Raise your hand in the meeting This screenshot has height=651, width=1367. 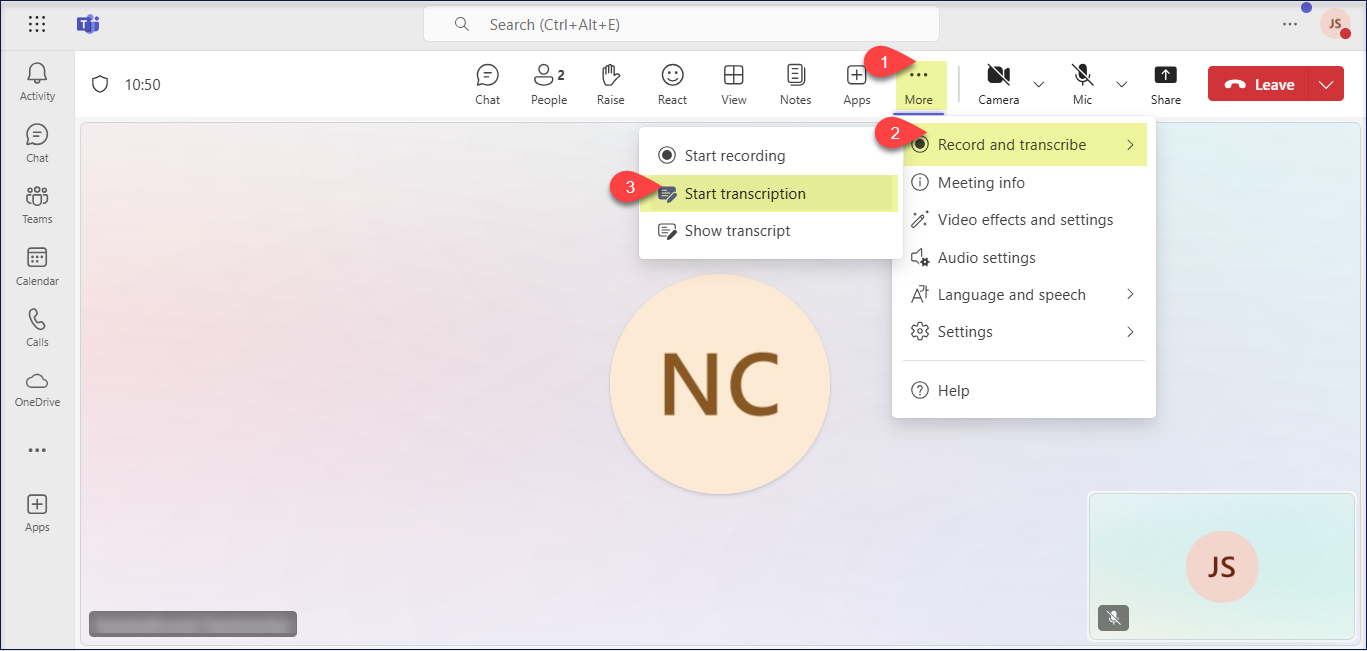click(x=610, y=84)
